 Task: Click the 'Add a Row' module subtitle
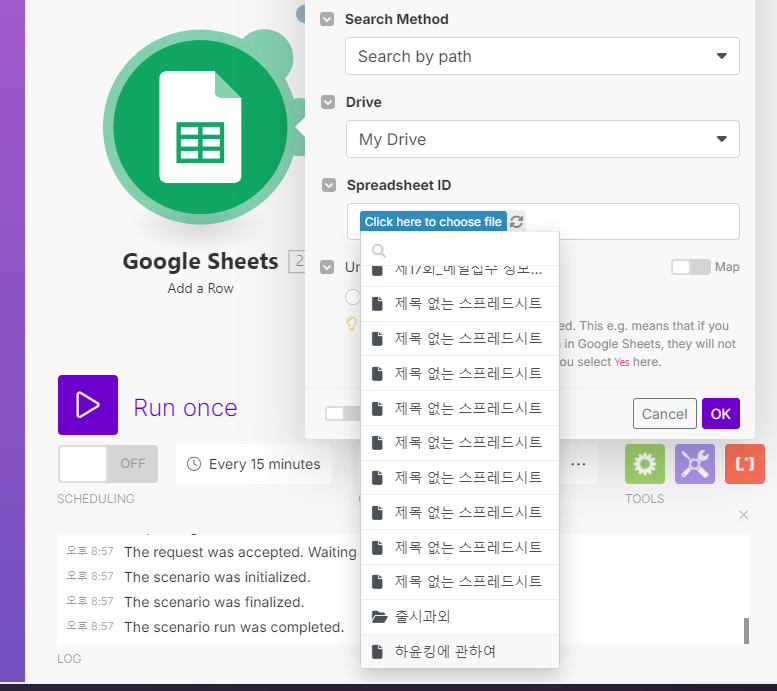[x=200, y=288]
